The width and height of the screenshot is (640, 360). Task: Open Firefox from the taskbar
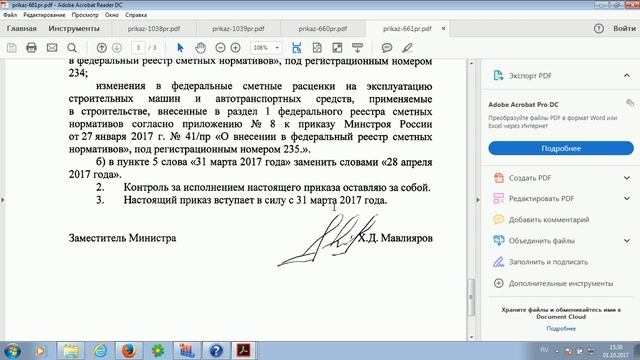(129, 351)
